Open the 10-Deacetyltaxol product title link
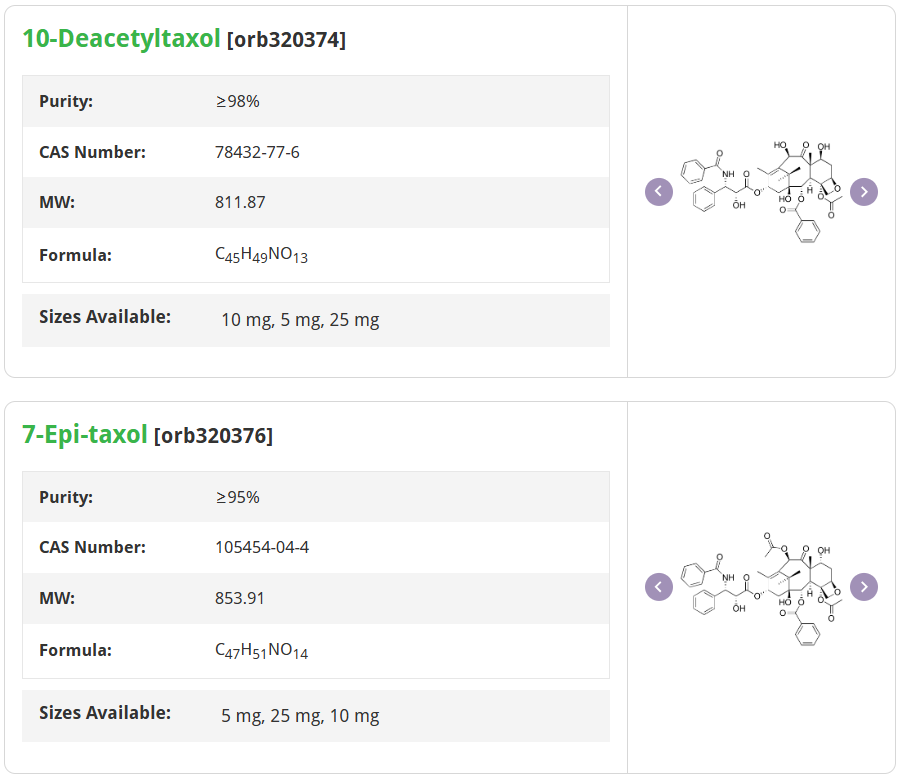The image size is (901, 779). point(121,39)
